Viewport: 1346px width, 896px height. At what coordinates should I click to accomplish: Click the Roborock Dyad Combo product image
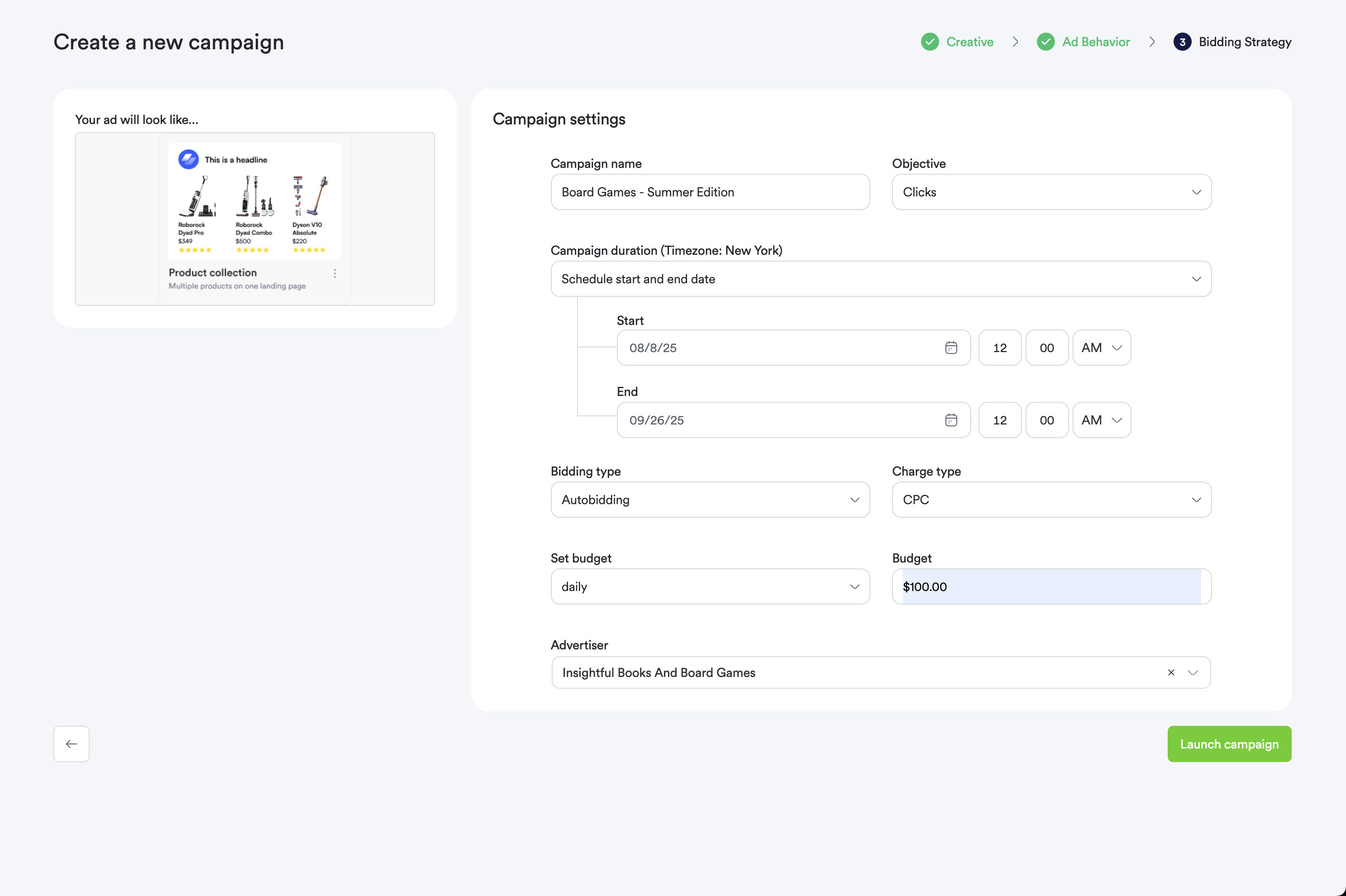coord(255,196)
